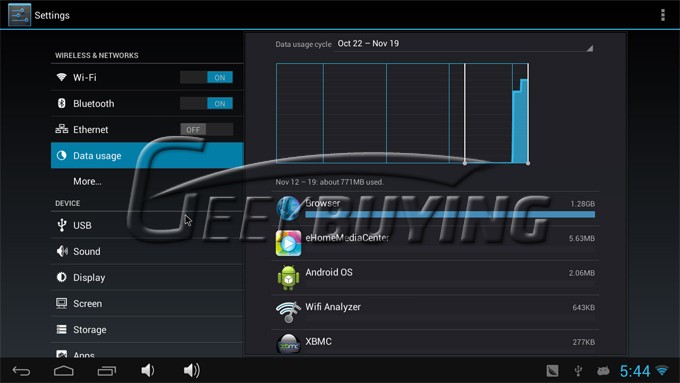Open the Data usage cycle dropdown

pyautogui.click(x=464, y=44)
